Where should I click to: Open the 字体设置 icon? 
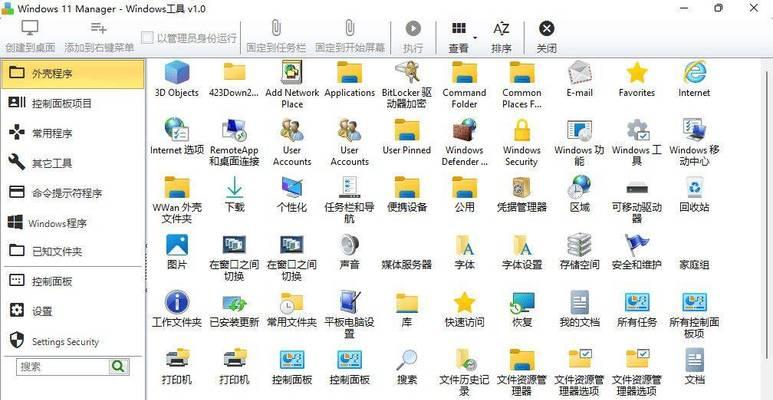(x=522, y=245)
